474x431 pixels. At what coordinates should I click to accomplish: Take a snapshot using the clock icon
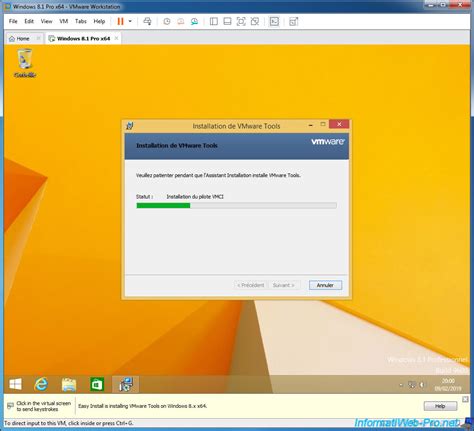click(x=167, y=22)
